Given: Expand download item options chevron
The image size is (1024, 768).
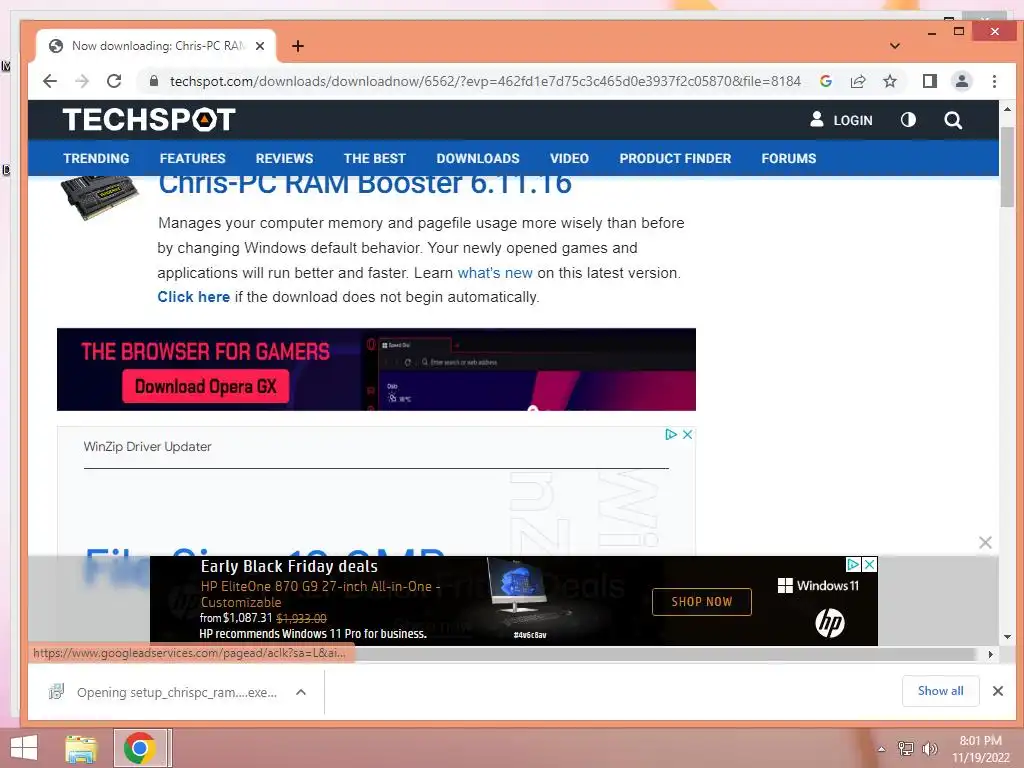Looking at the screenshot, I should 301,692.
